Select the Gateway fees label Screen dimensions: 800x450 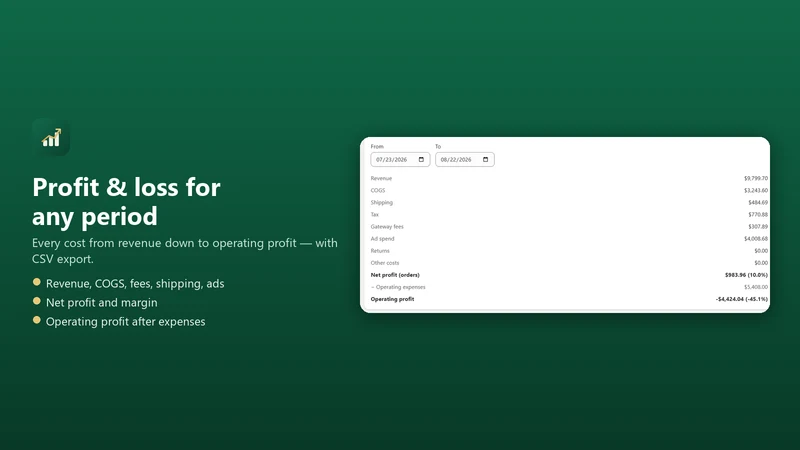[387, 227]
